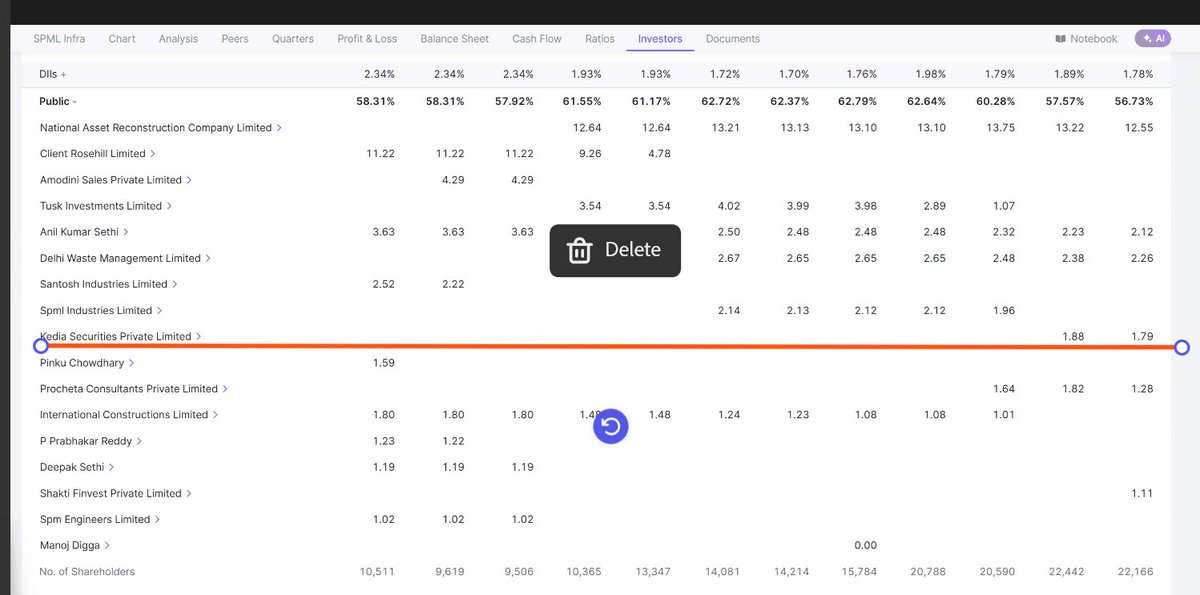
Task: Click chevron beside Amodini Sales Private Limited
Action: [189, 180]
